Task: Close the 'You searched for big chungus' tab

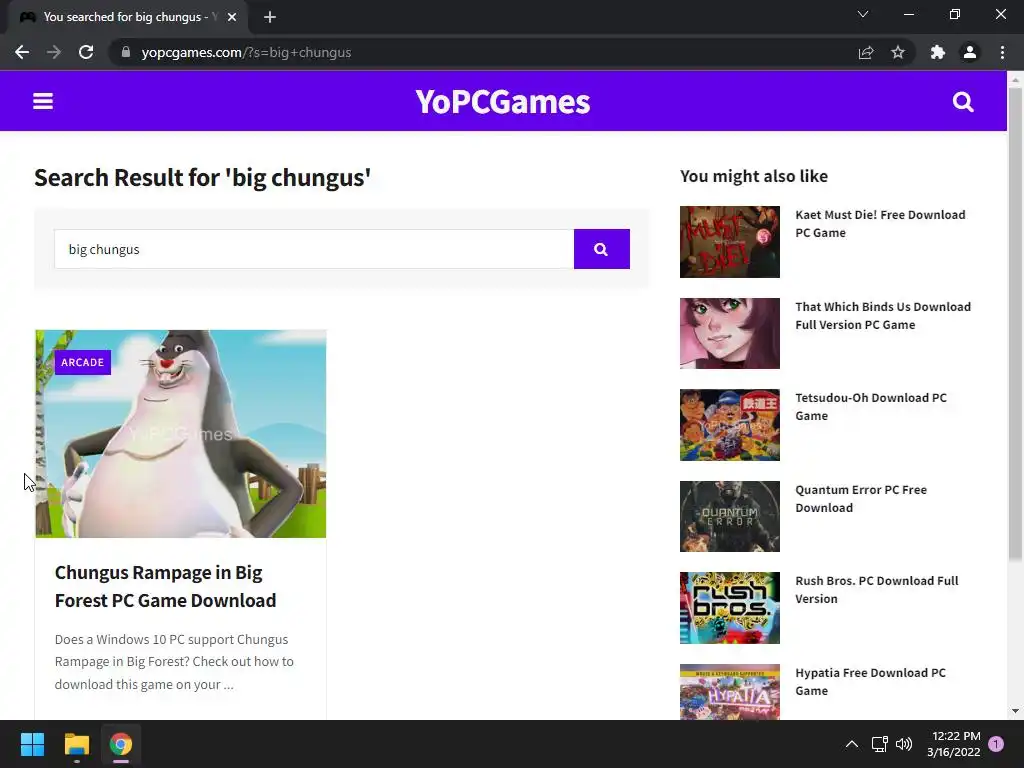Action: (232, 17)
